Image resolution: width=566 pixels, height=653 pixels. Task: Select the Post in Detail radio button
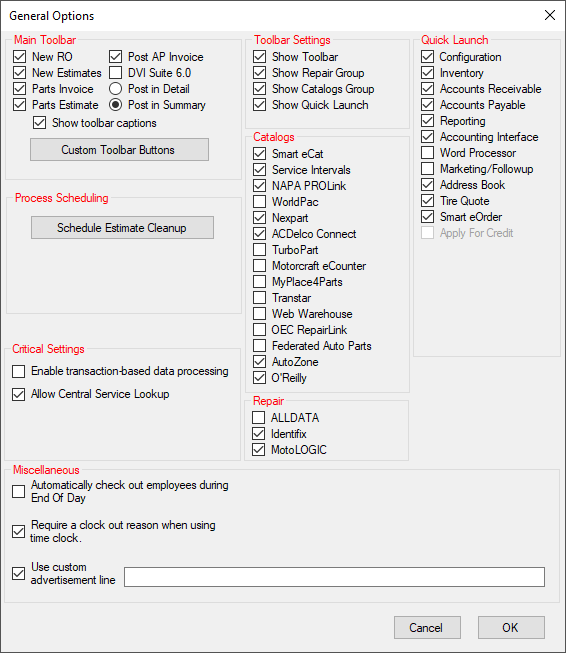point(115,89)
